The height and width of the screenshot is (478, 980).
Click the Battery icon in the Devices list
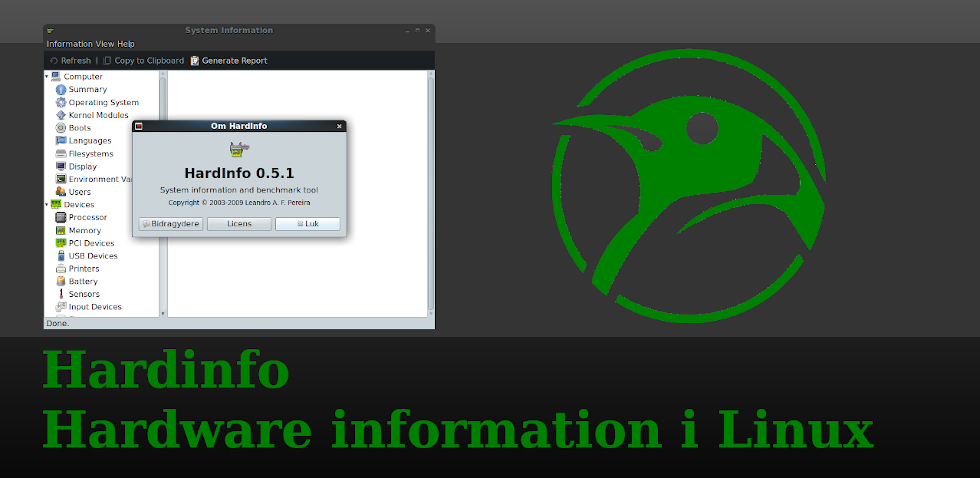pyautogui.click(x=61, y=282)
